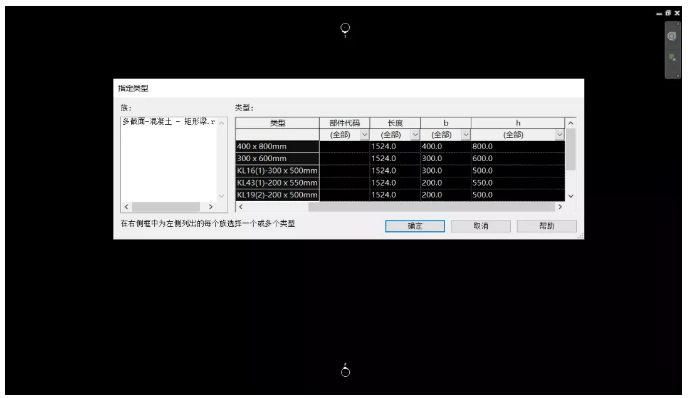688x398 pixels.
Task: Close the view window
Action: click(677, 13)
